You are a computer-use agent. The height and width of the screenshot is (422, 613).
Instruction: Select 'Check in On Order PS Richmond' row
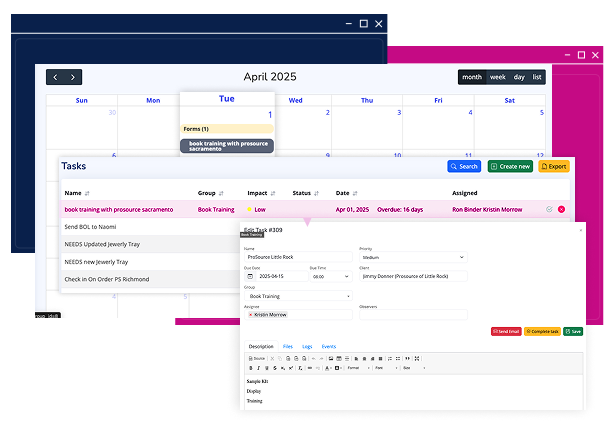[151, 279]
